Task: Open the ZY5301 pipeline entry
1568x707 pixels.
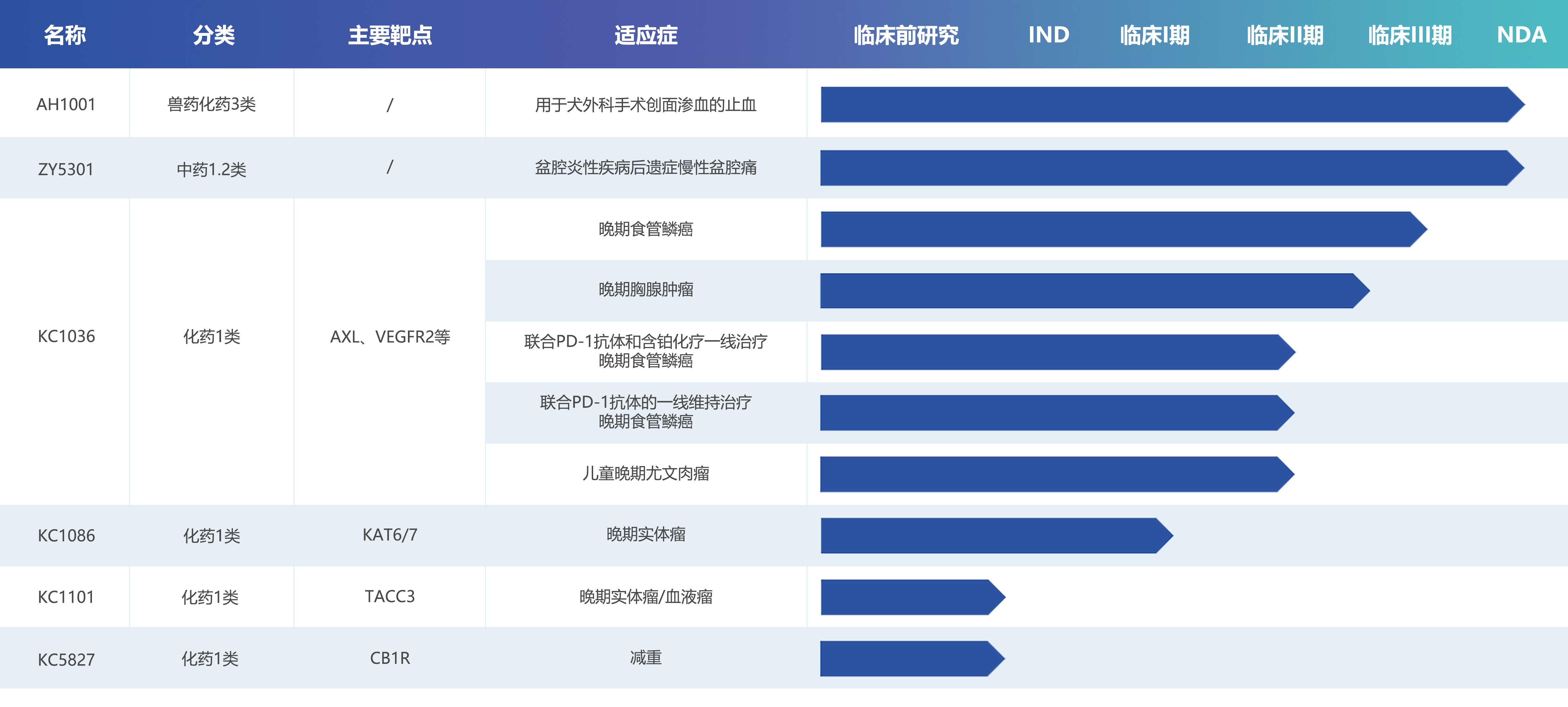Action: click(66, 169)
